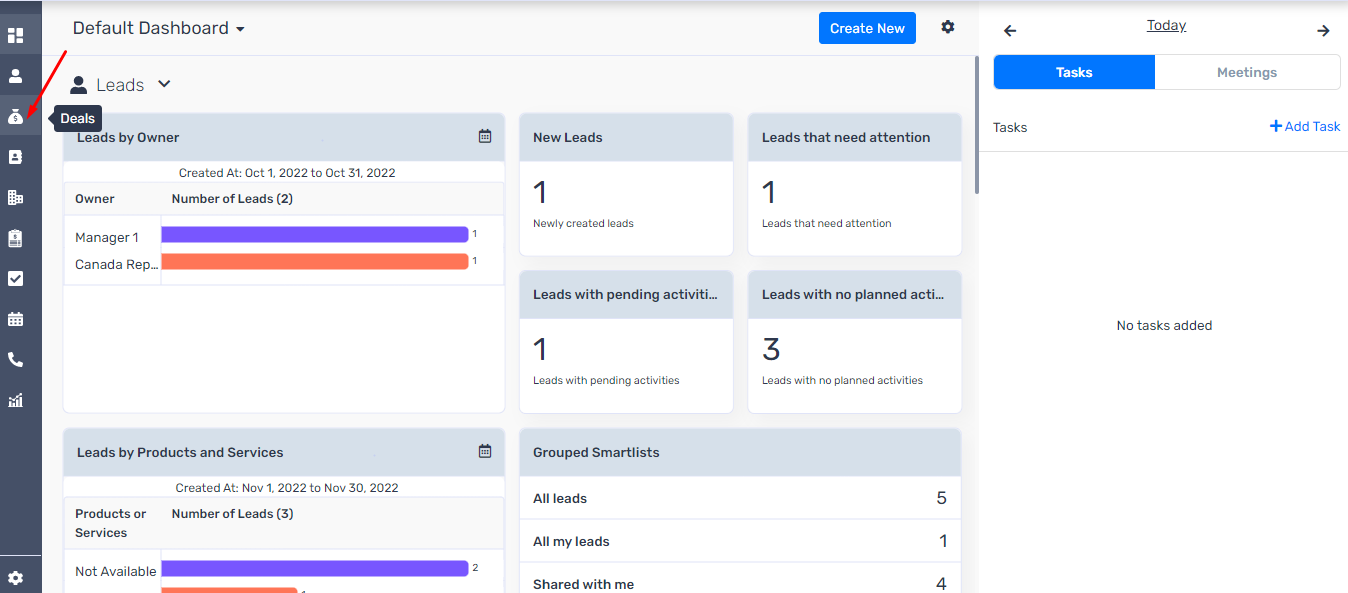Screen dimensions: 1348x593
Task: Select All my leads smartlist row
Action: coord(740,541)
